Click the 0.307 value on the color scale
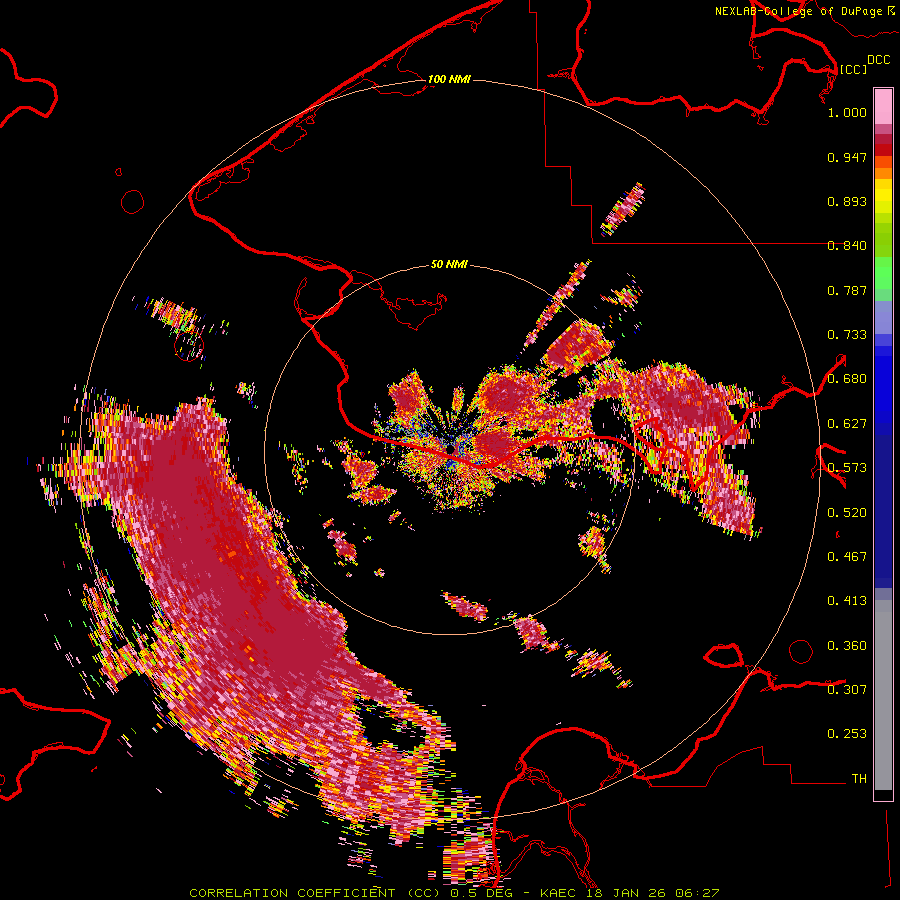 click(x=847, y=690)
